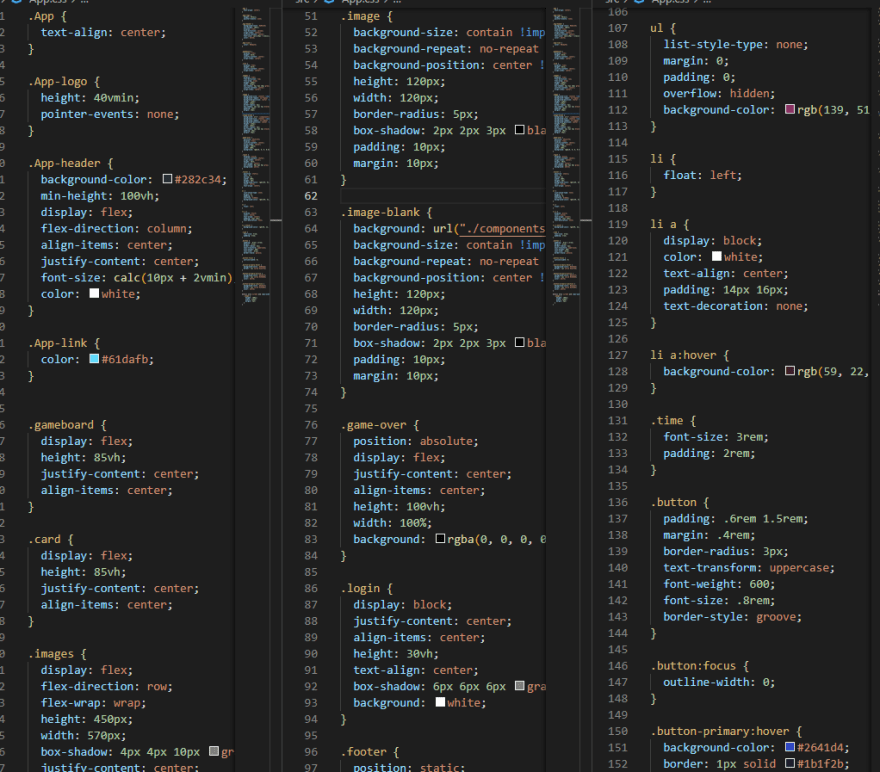Click the ".image-blank {" selector
Screen dimensions: 880x772
pyautogui.click(x=387, y=212)
